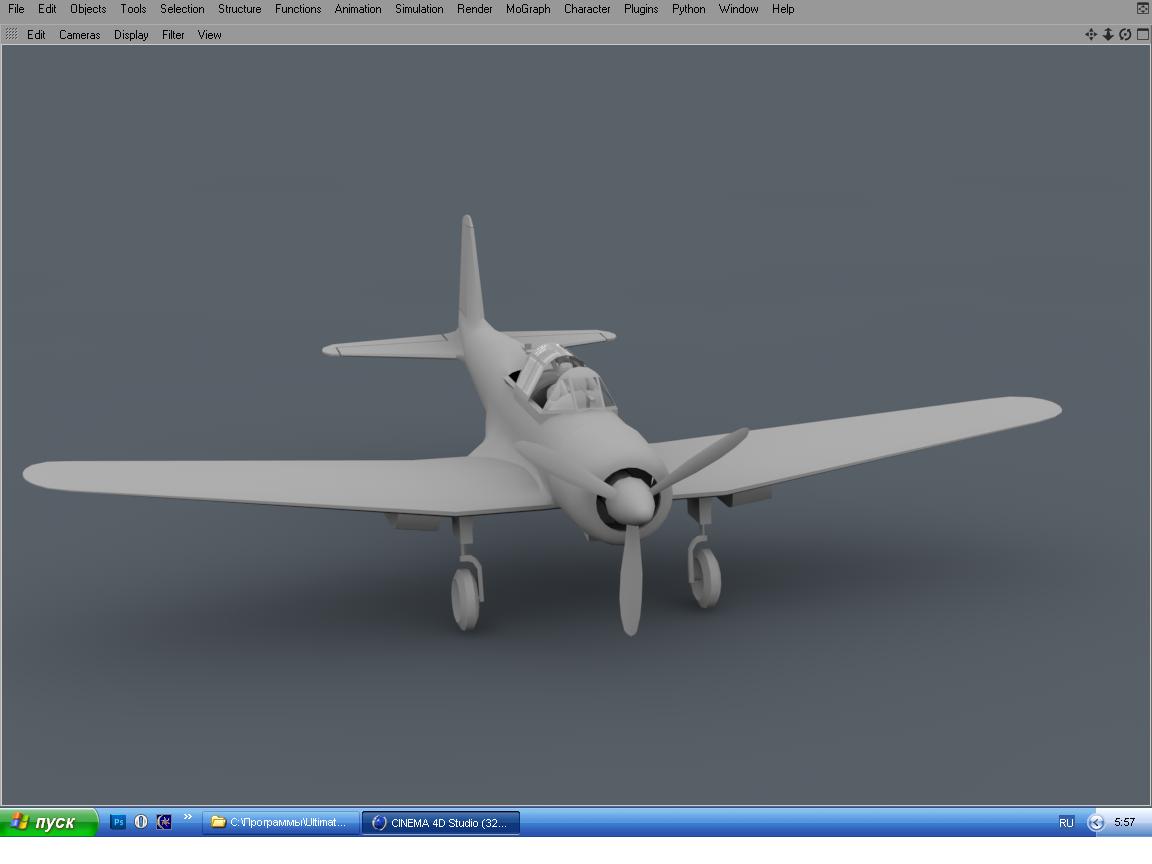Viewport: 1152px width, 864px height.
Task: Open the viewport View menu
Action: point(209,35)
